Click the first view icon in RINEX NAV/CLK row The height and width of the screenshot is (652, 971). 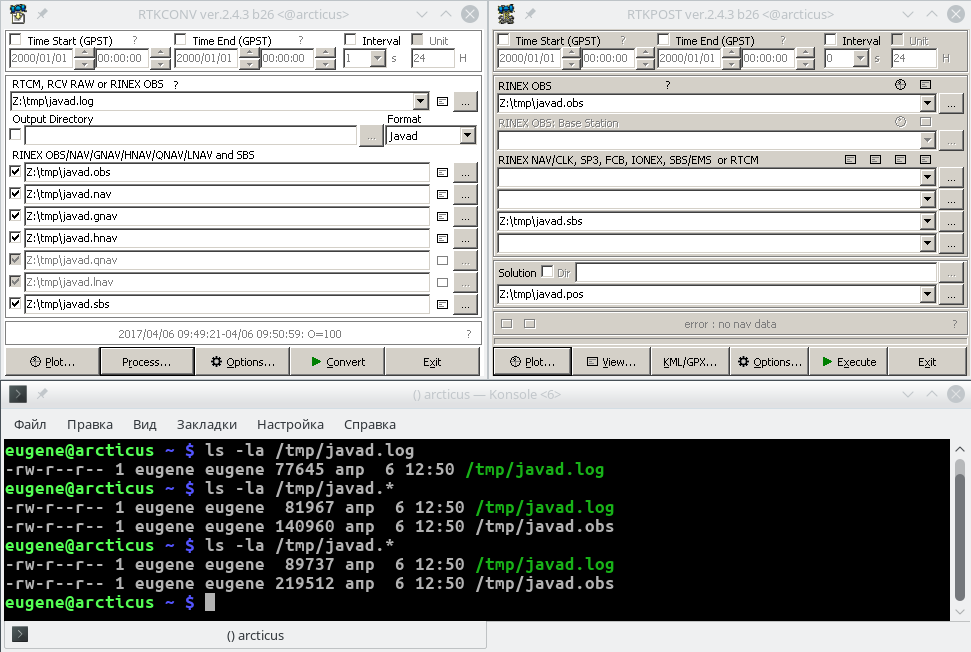pyautogui.click(x=850, y=159)
